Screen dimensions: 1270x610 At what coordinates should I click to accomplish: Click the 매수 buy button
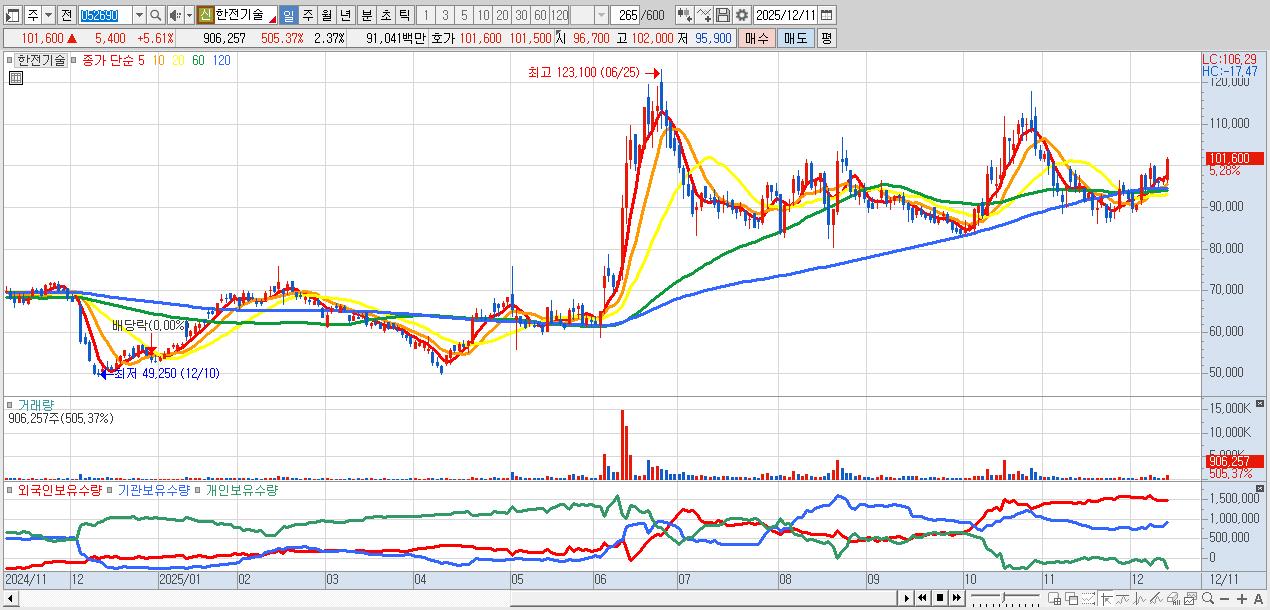point(757,38)
